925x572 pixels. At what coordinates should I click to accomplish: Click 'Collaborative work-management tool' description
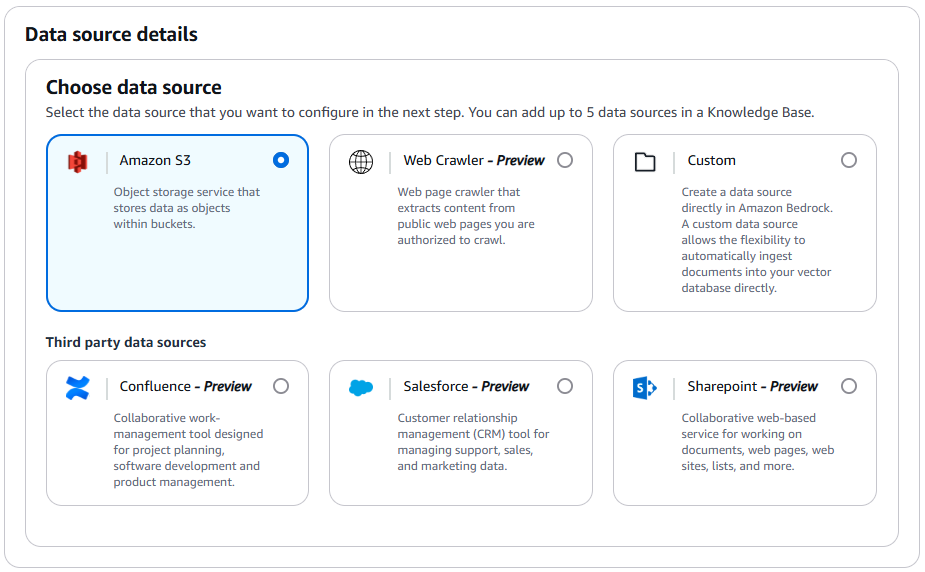pyautogui.click(x=188, y=450)
